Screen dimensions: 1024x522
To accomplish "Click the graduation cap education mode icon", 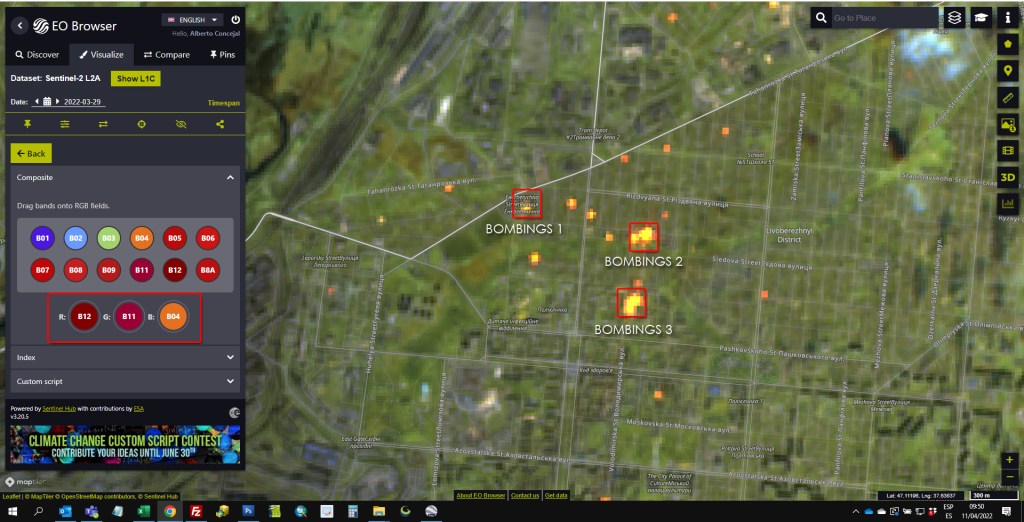I will point(982,17).
